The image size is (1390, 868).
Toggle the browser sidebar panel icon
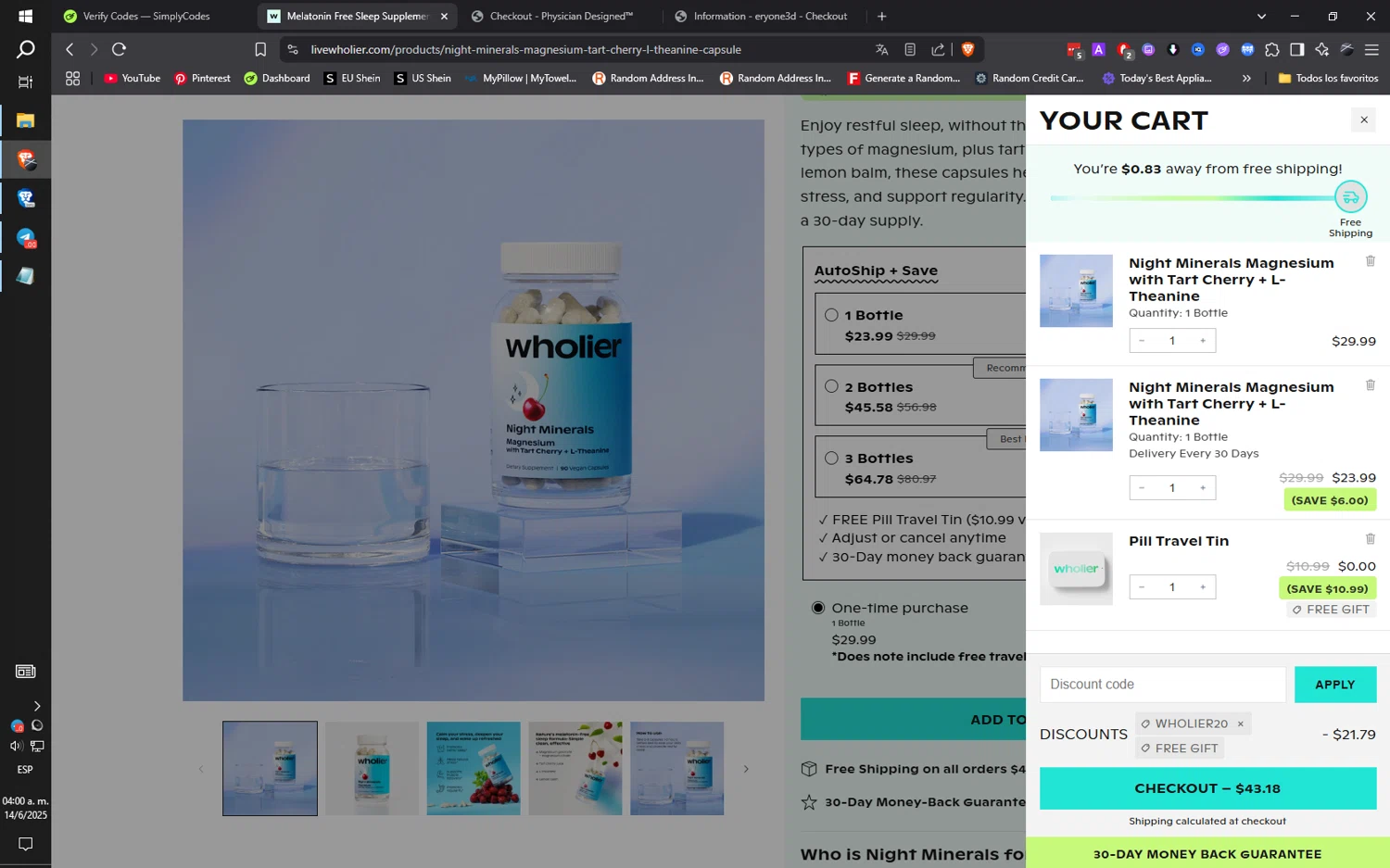click(1296, 49)
